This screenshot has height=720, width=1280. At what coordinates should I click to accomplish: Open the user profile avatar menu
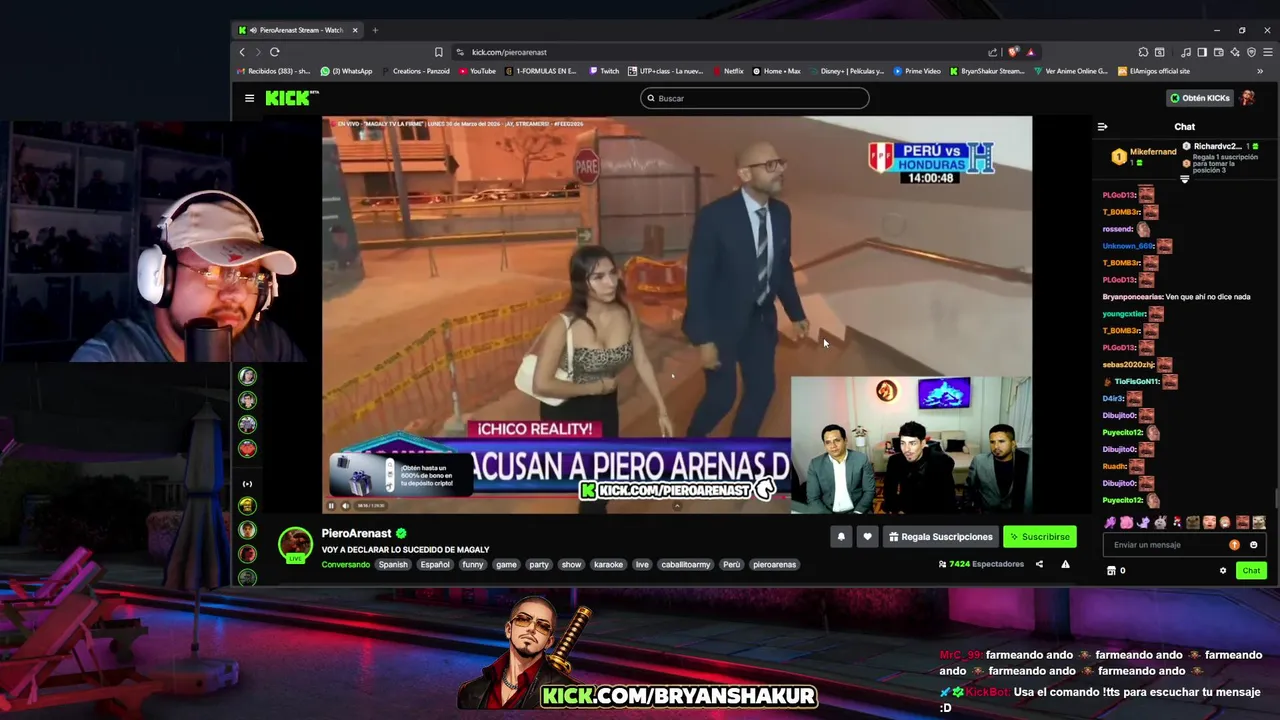(x=1247, y=98)
